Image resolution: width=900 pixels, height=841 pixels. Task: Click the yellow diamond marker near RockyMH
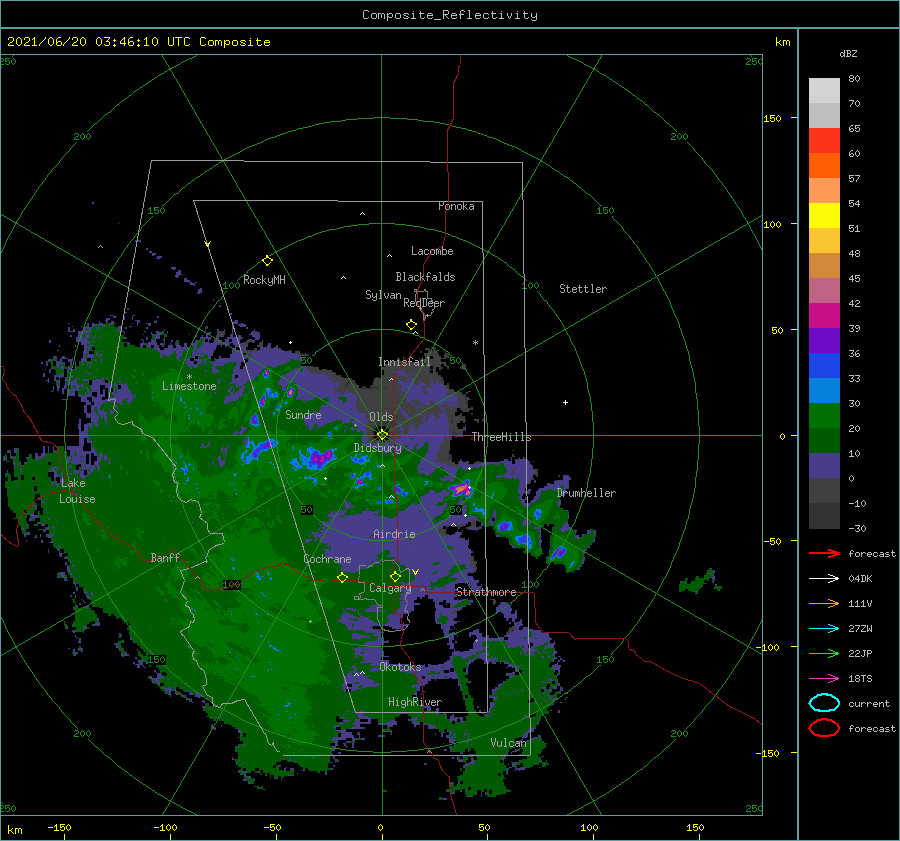point(267,261)
